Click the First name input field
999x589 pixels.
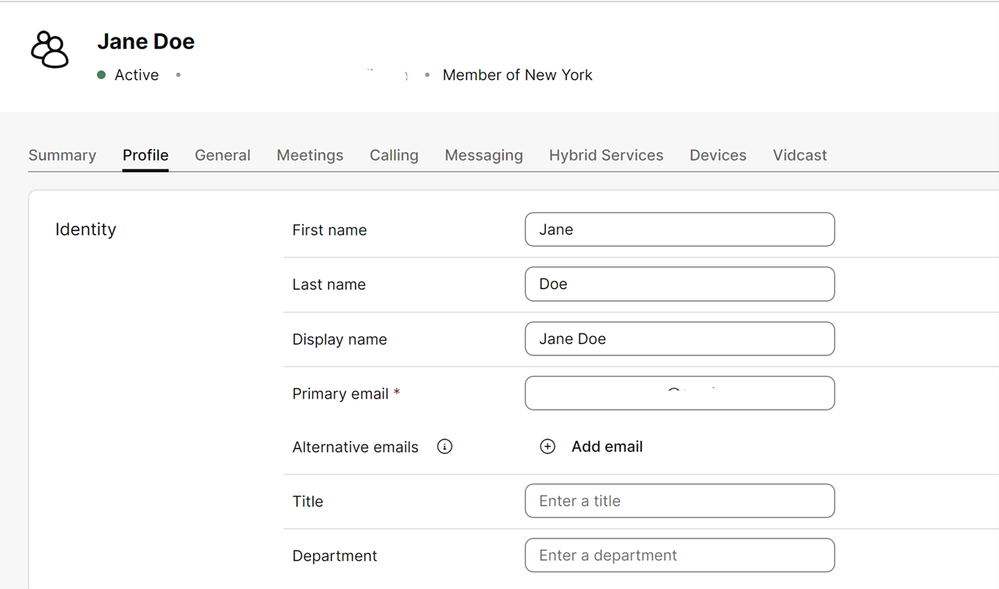[x=680, y=229]
